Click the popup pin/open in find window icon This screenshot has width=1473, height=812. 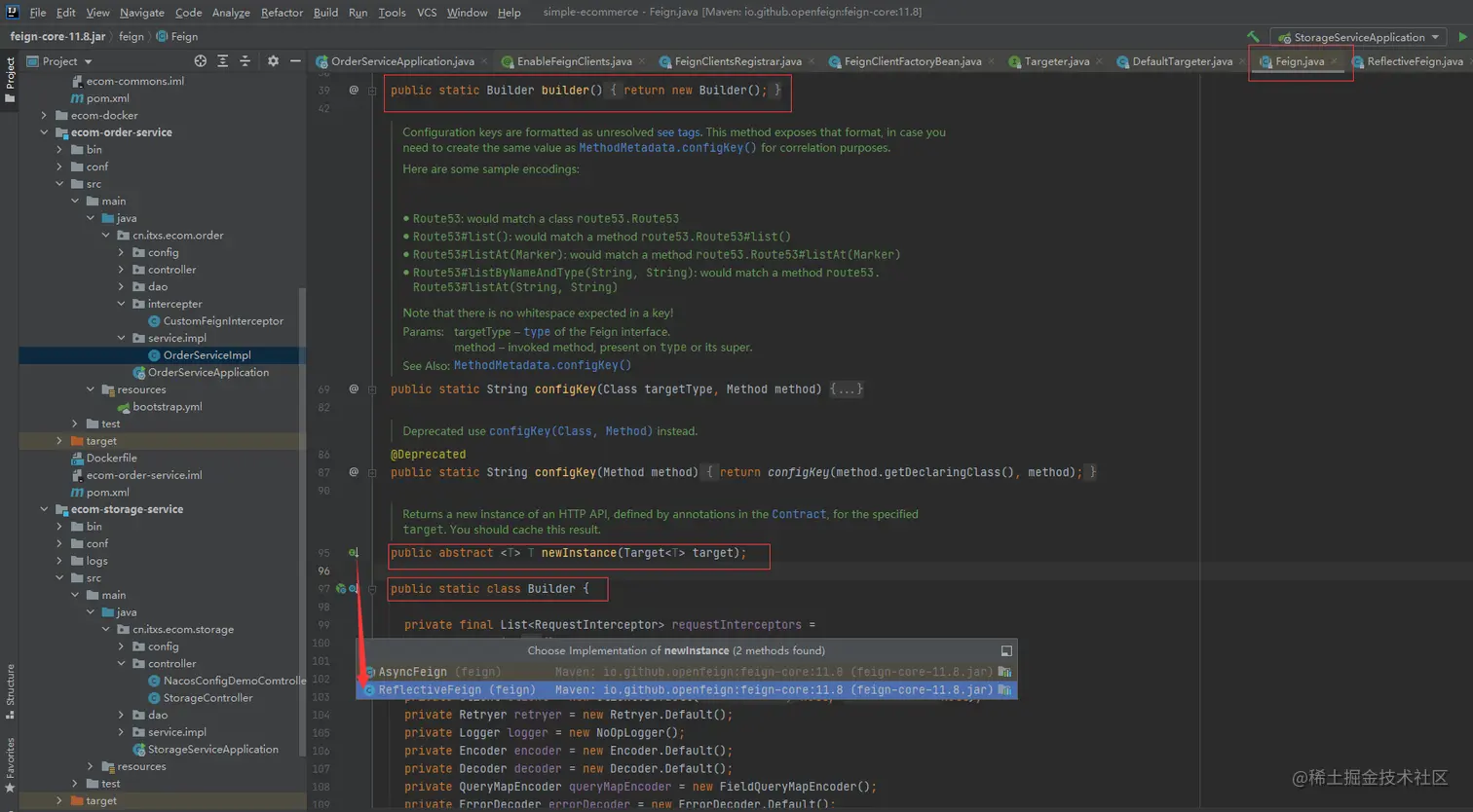(x=1006, y=650)
